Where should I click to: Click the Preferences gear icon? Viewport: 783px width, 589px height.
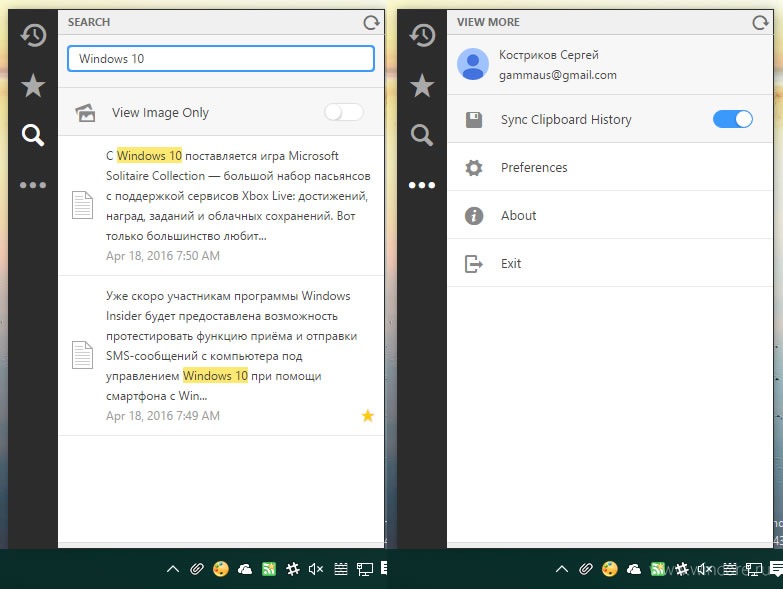coord(474,167)
